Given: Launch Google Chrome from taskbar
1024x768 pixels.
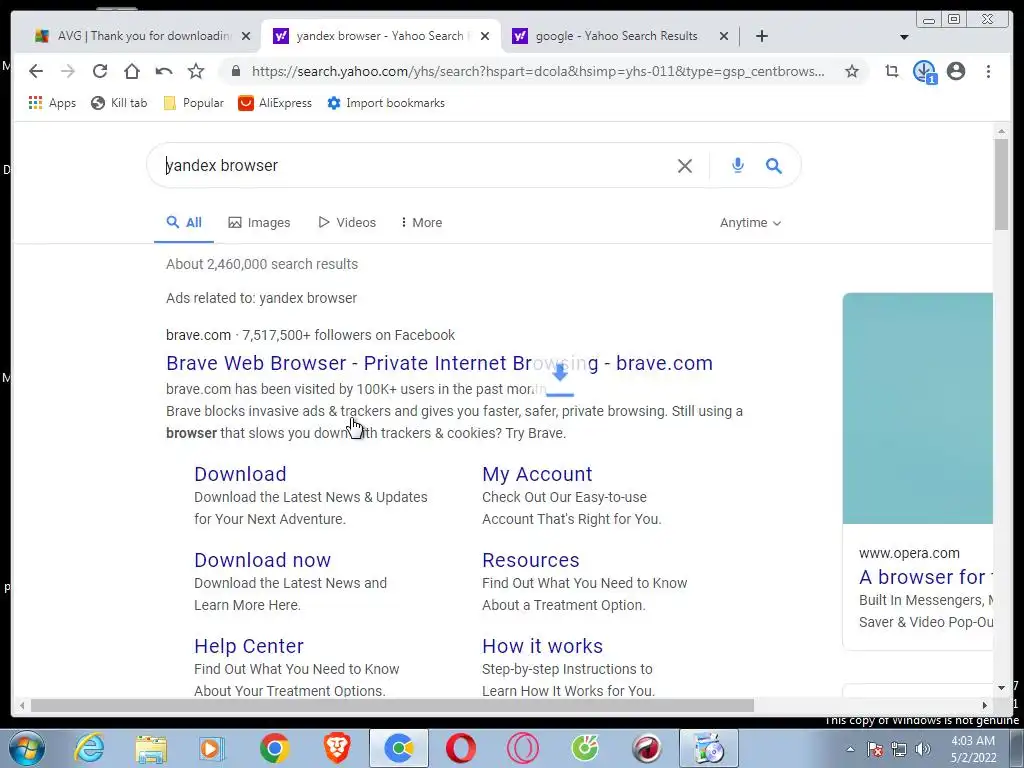Looking at the screenshot, I should coord(274,748).
